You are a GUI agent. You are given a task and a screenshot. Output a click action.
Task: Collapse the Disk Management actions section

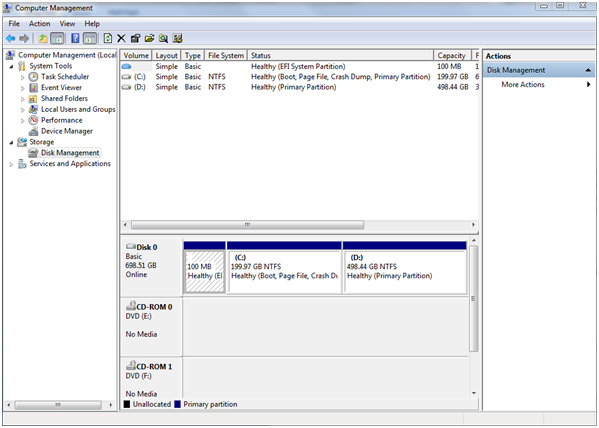(x=588, y=70)
